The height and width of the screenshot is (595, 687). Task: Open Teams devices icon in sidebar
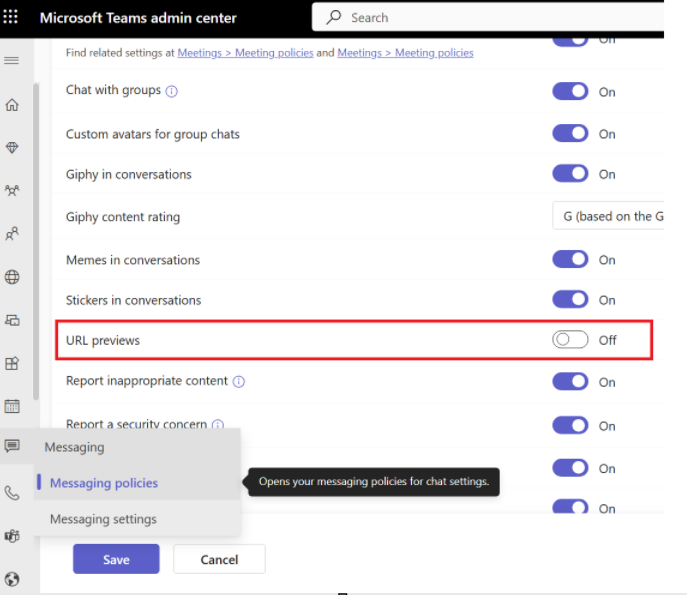click(12, 320)
